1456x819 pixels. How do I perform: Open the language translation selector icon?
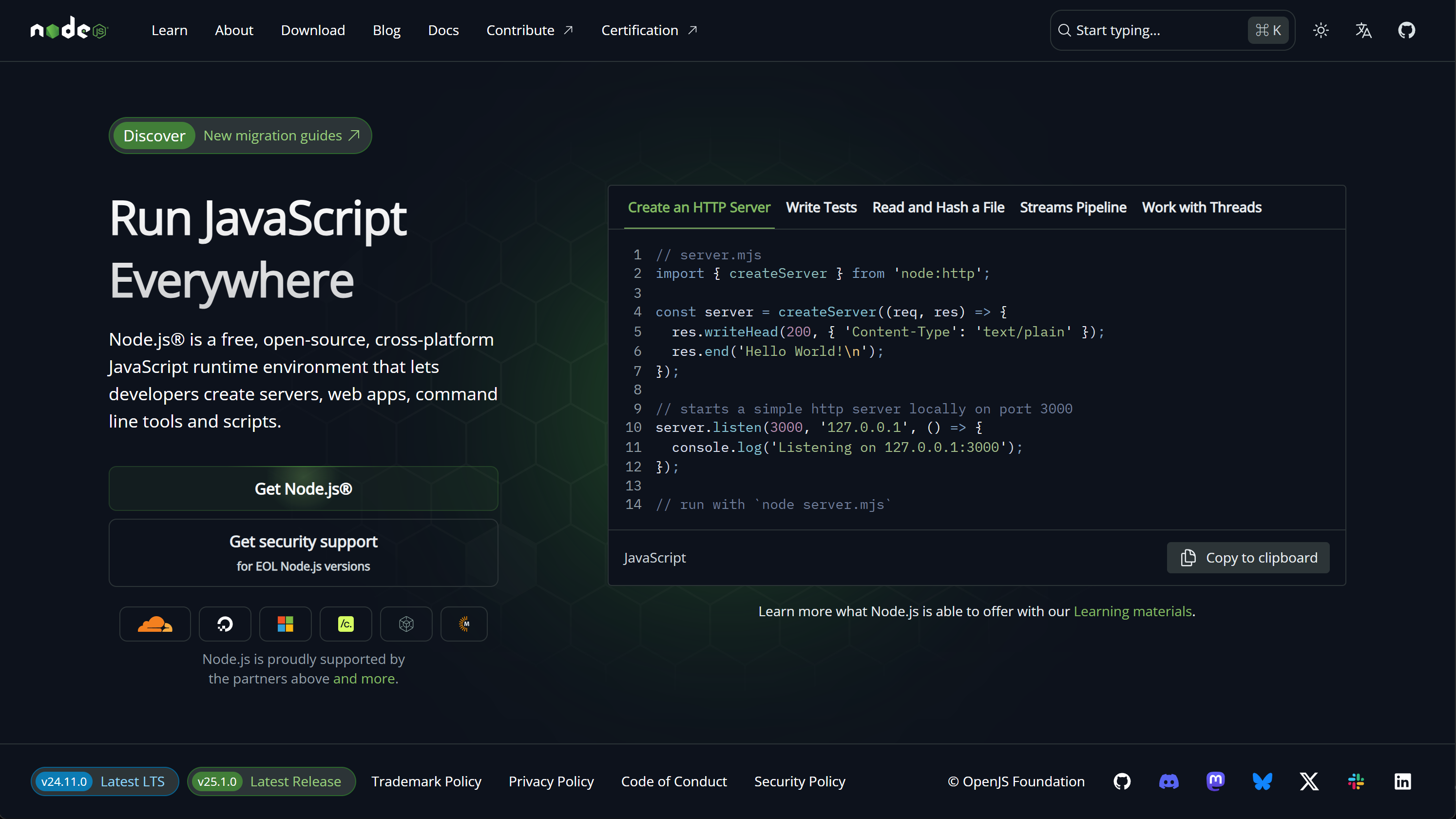click(1363, 30)
